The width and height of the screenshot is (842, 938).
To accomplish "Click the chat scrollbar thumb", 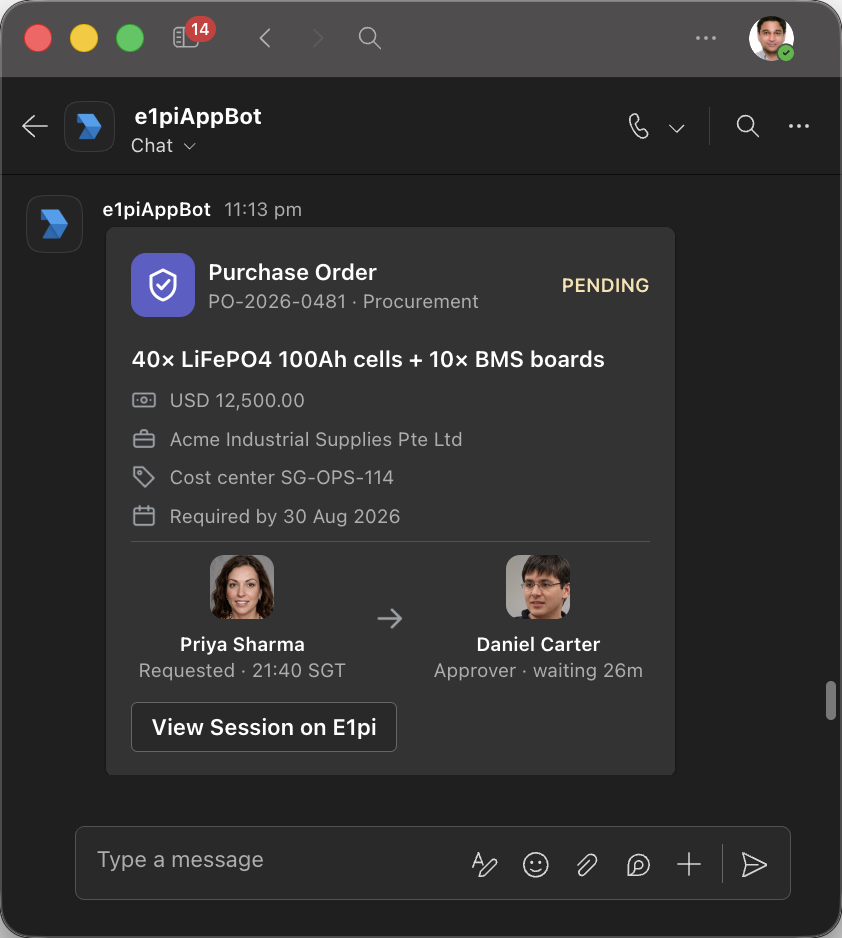I will coord(831,701).
